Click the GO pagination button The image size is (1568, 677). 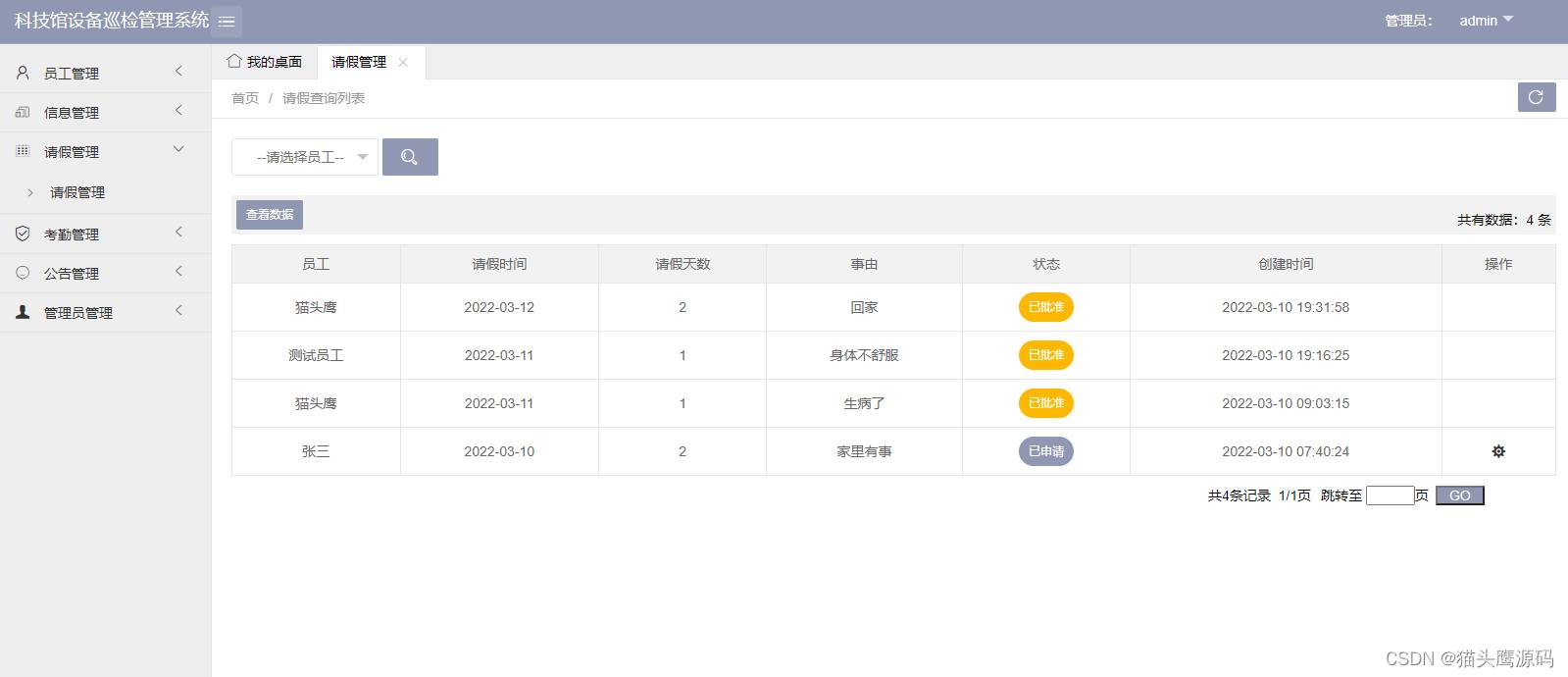click(1459, 495)
